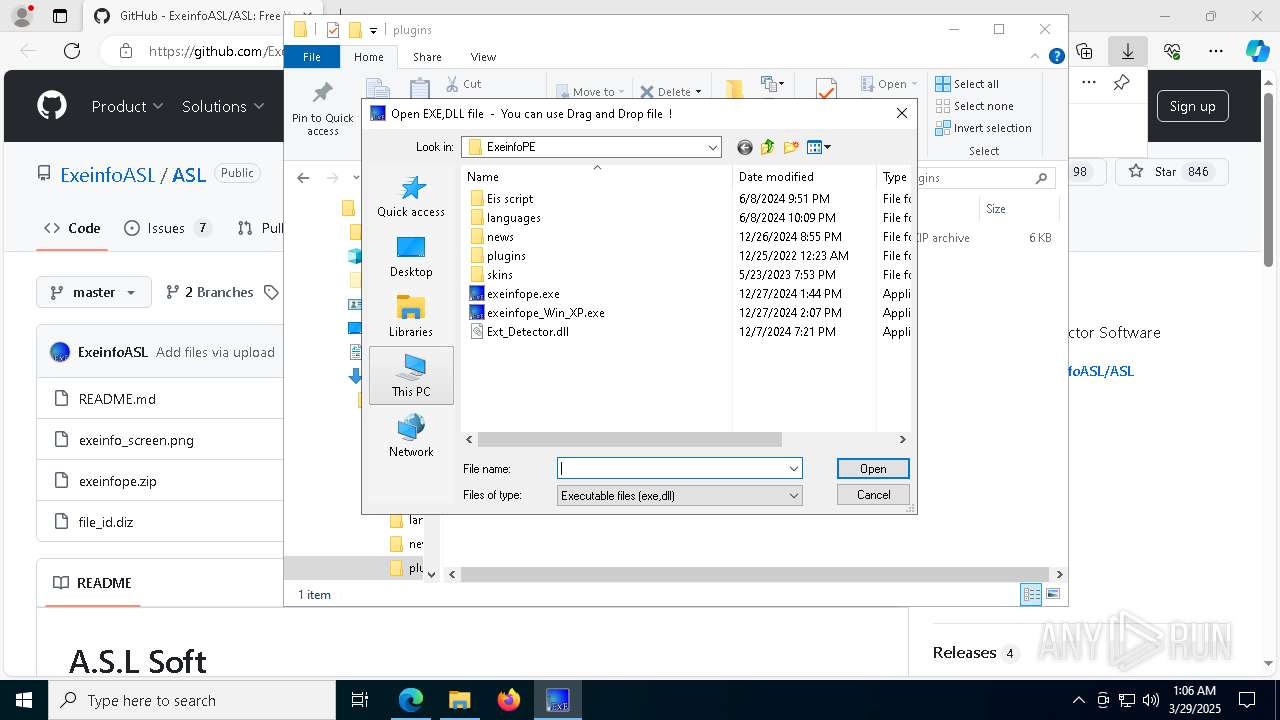The image size is (1280, 720).
Task: Open Edge Copilot icon
Action: (1257, 51)
